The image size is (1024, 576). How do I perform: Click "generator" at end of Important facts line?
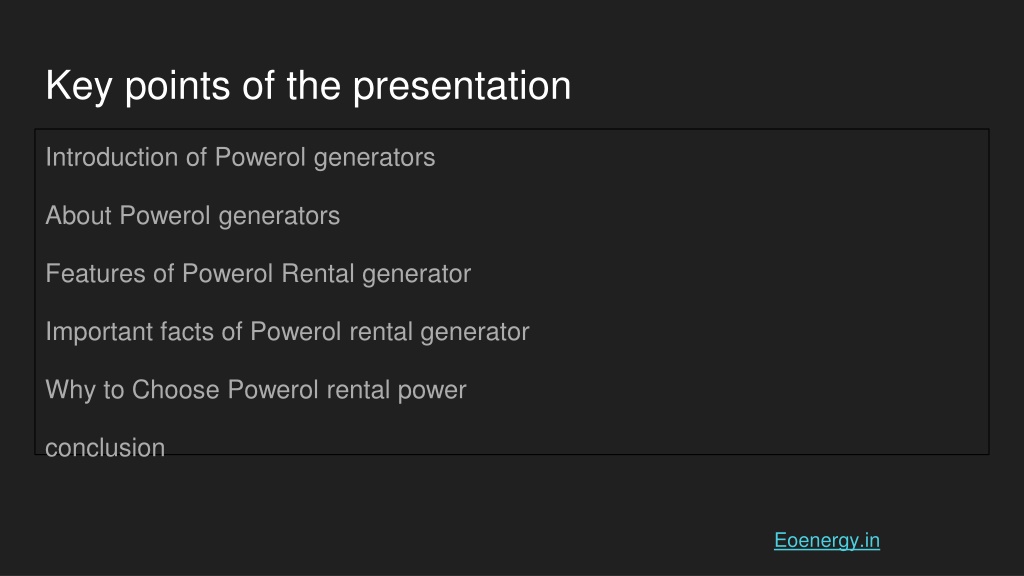click(x=475, y=333)
